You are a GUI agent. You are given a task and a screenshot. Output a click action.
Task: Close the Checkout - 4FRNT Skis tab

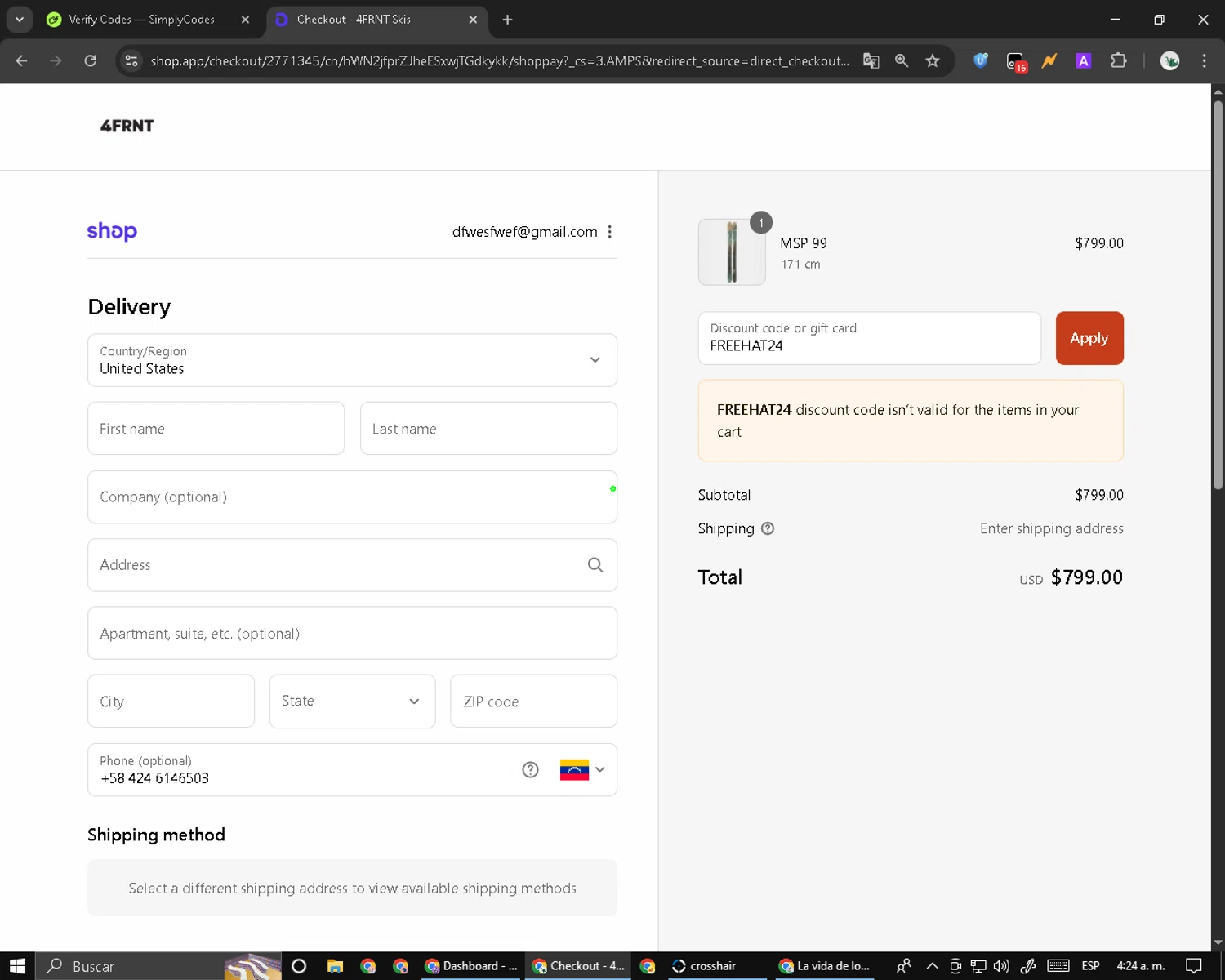(x=473, y=20)
